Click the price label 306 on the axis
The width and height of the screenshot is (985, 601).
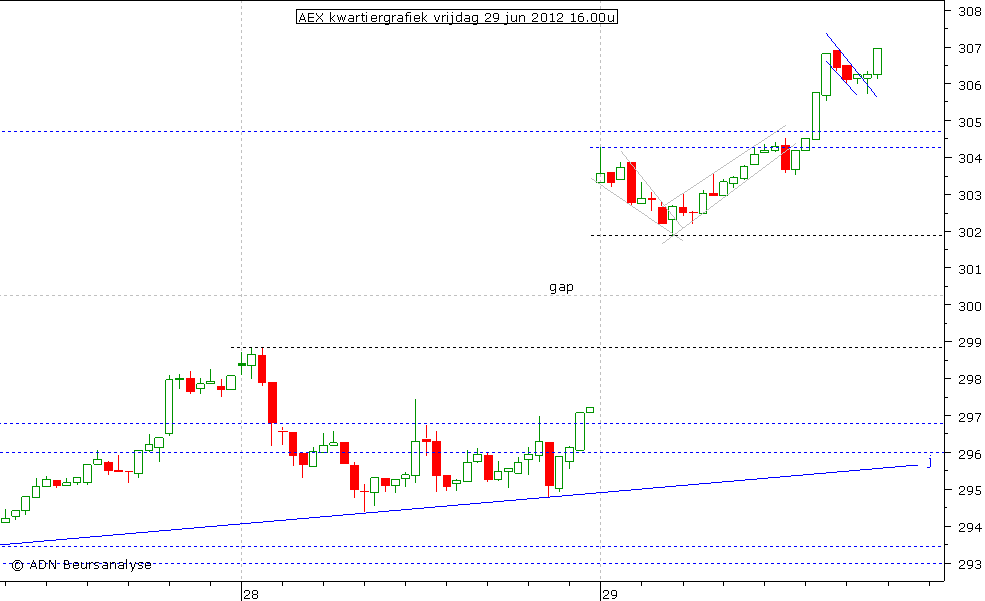970,85
